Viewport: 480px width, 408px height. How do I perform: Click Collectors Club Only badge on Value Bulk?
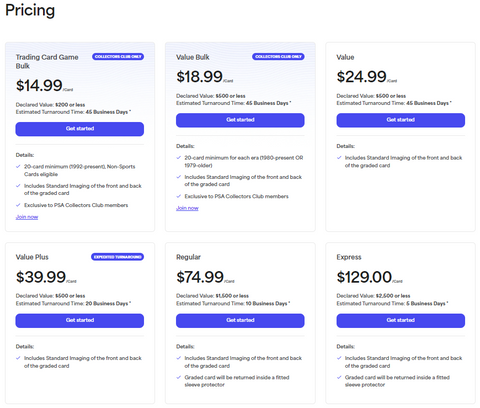[x=278, y=57]
